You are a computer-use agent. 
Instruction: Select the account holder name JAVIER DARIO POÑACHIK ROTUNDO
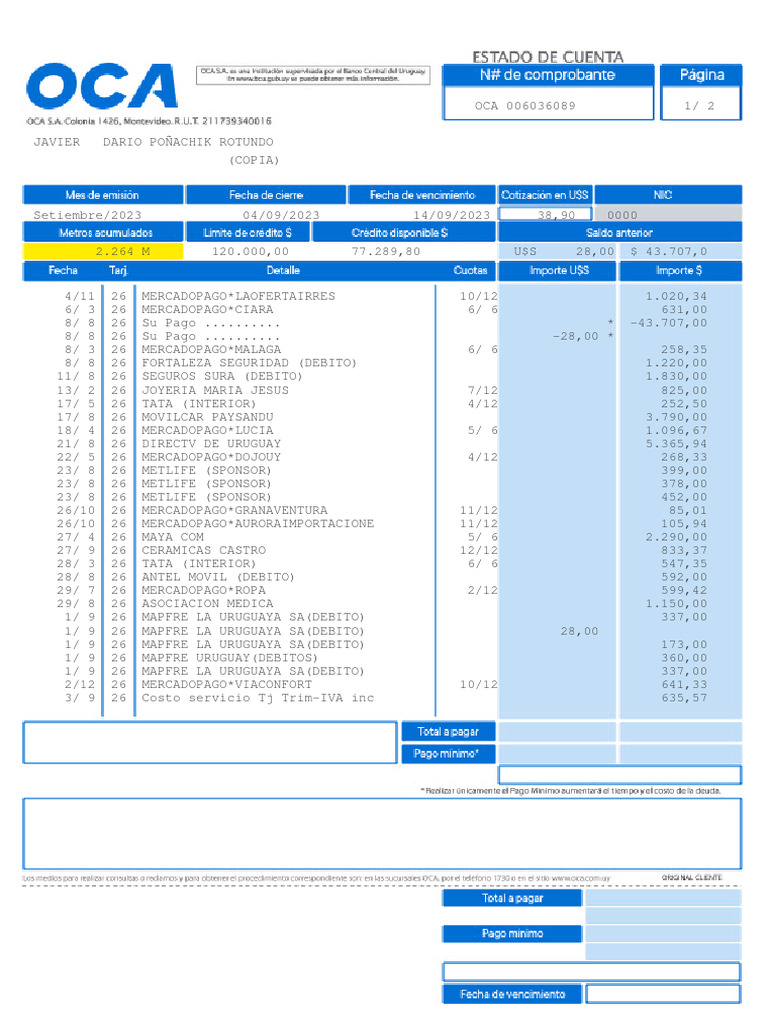coord(153,142)
